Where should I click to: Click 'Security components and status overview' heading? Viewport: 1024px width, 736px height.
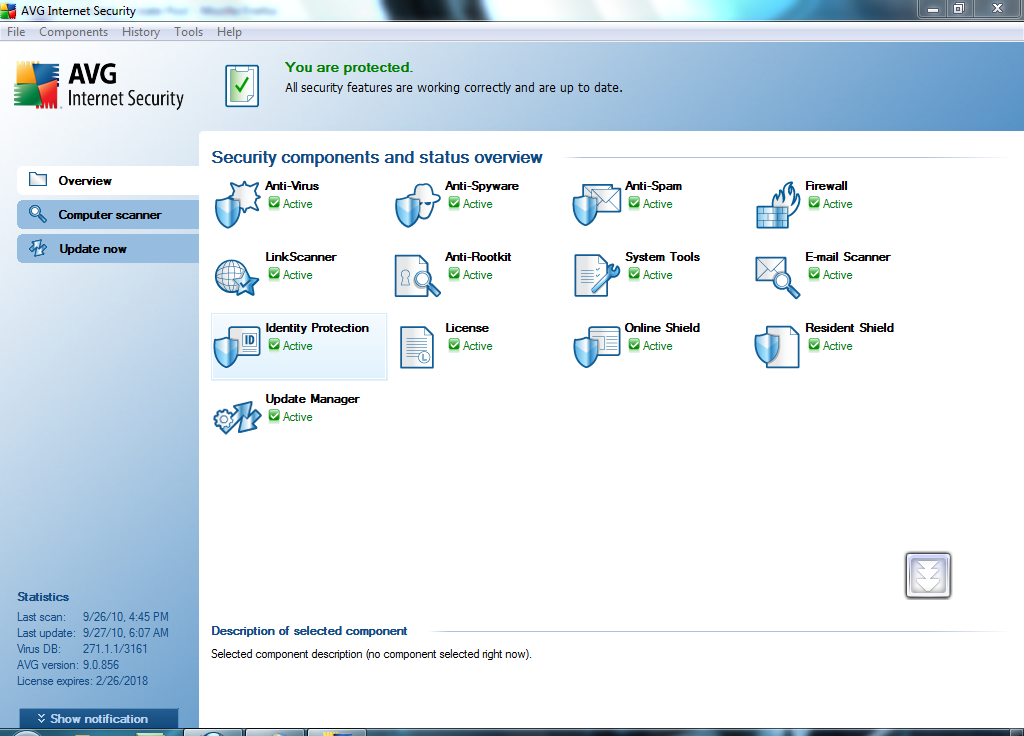[x=377, y=157]
